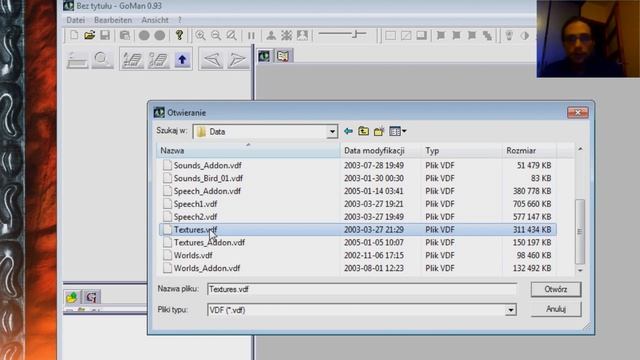Select the file Textures_Addon.vdf
Screen dimensions: 640x360
pyautogui.click(x=209, y=242)
